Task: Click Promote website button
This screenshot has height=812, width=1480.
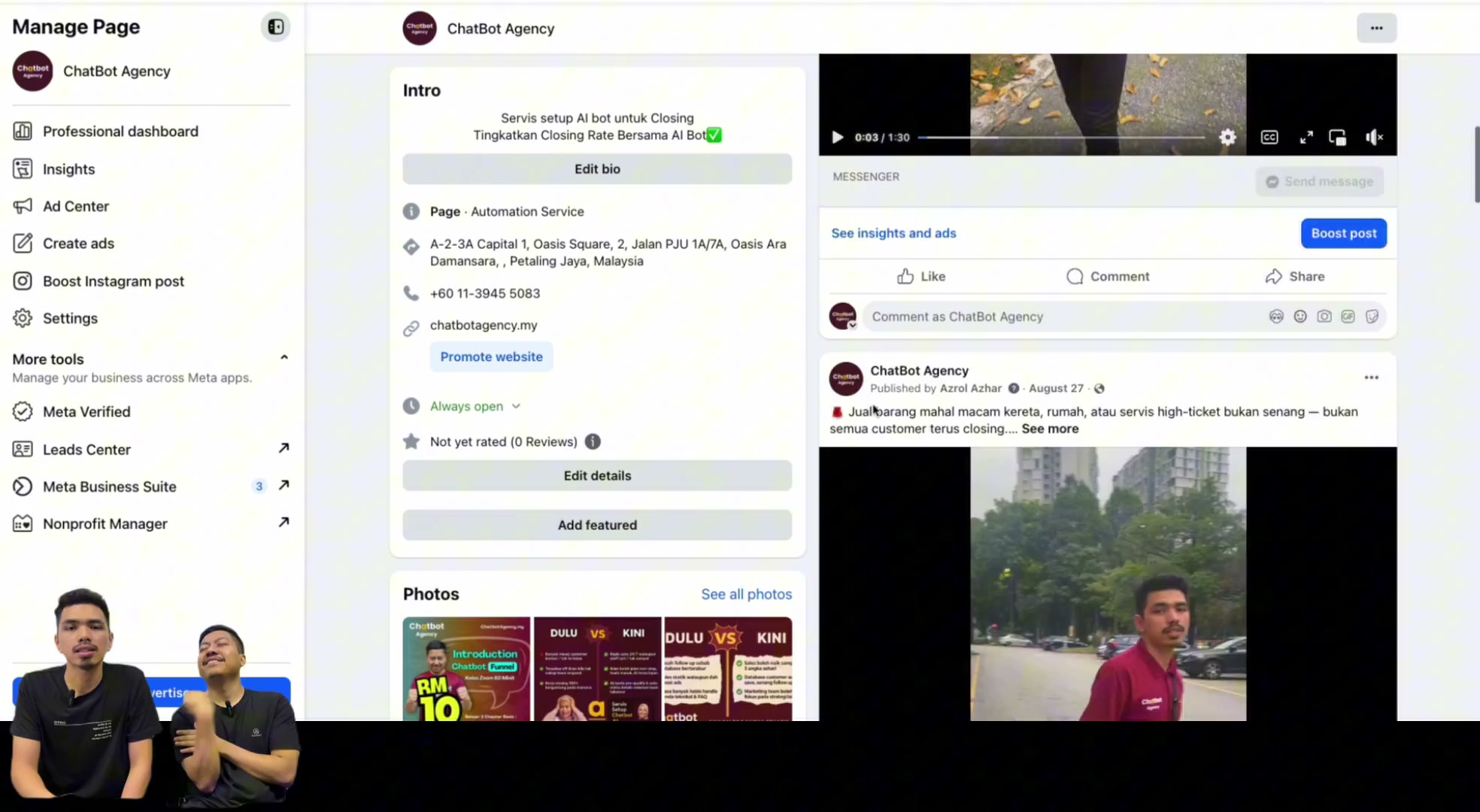Action: point(491,356)
